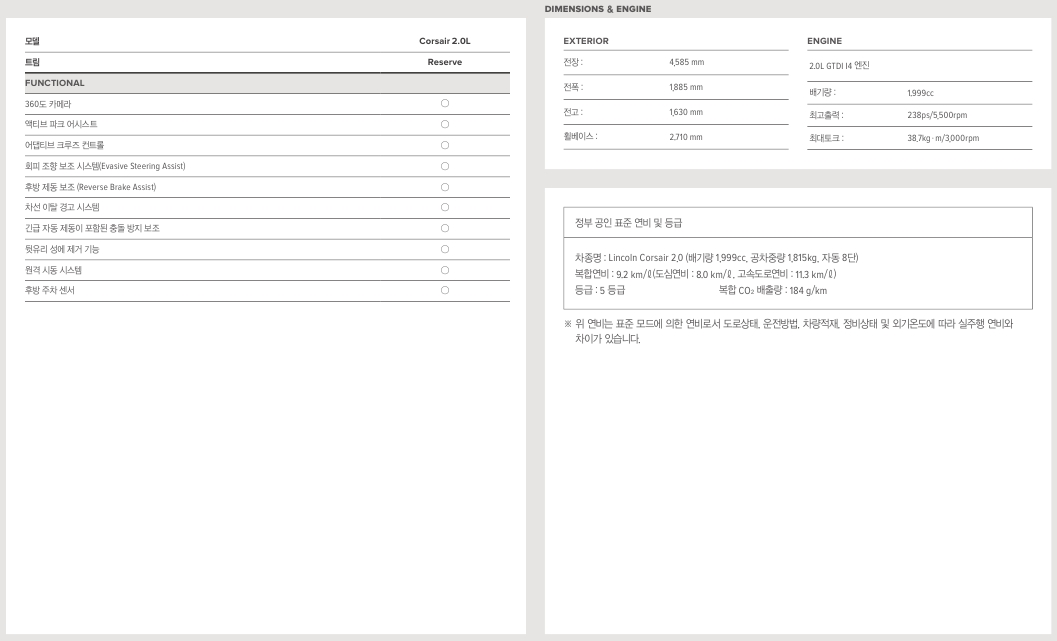Click the '등급 : 5 등급' text
Image resolution: width=1057 pixels, height=641 pixels.
pyautogui.click(x=600, y=291)
